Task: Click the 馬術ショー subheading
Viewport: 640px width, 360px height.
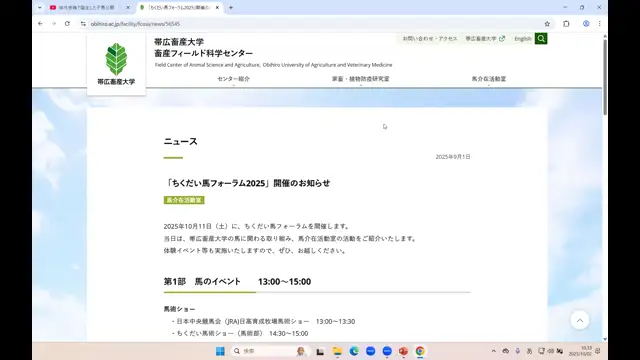Action: (179, 309)
